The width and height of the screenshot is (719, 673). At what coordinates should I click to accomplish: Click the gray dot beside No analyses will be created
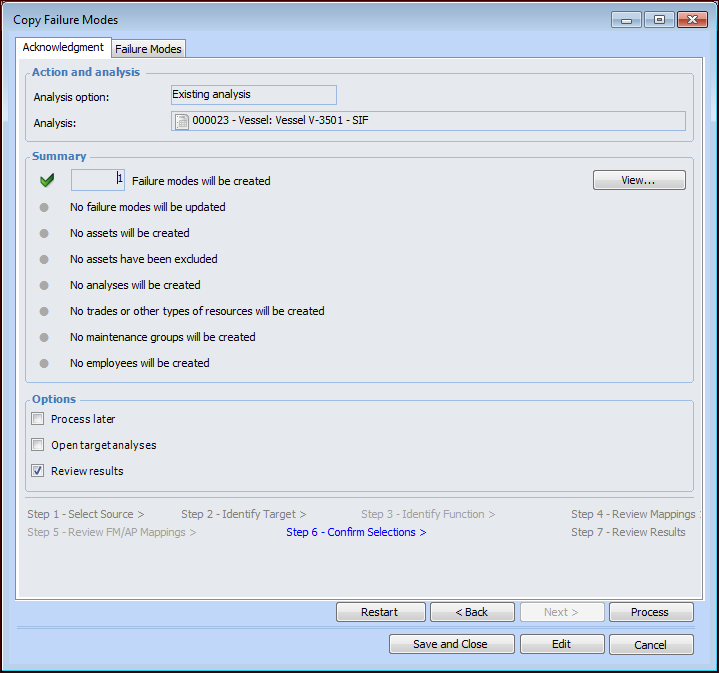tap(44, 285)
